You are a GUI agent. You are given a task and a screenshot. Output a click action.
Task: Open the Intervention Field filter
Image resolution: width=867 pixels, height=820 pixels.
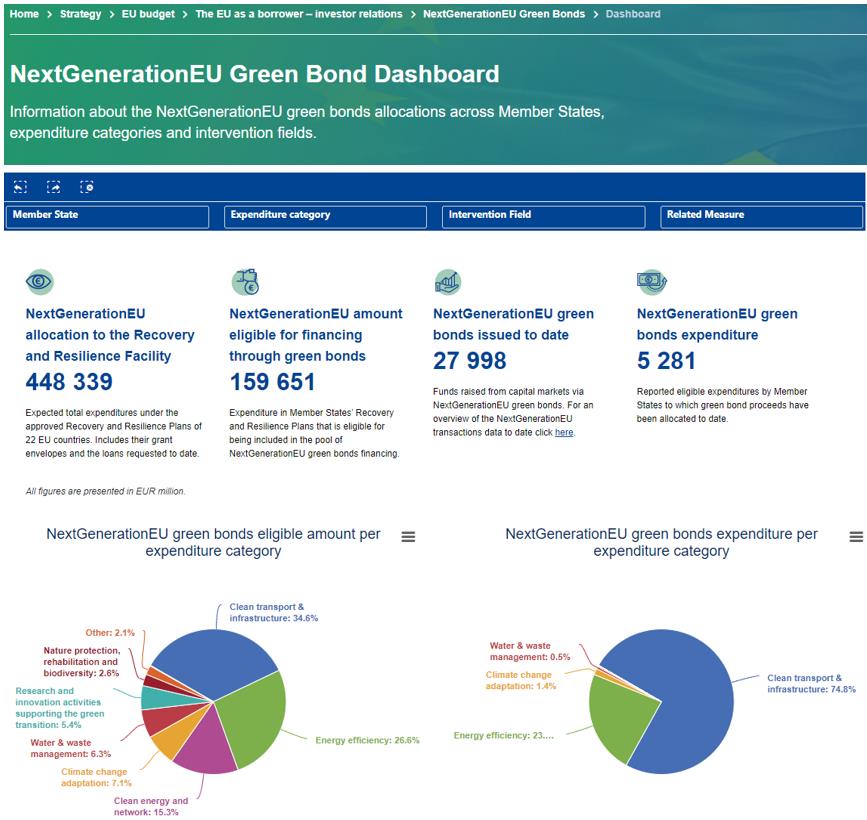pos(544,217)
